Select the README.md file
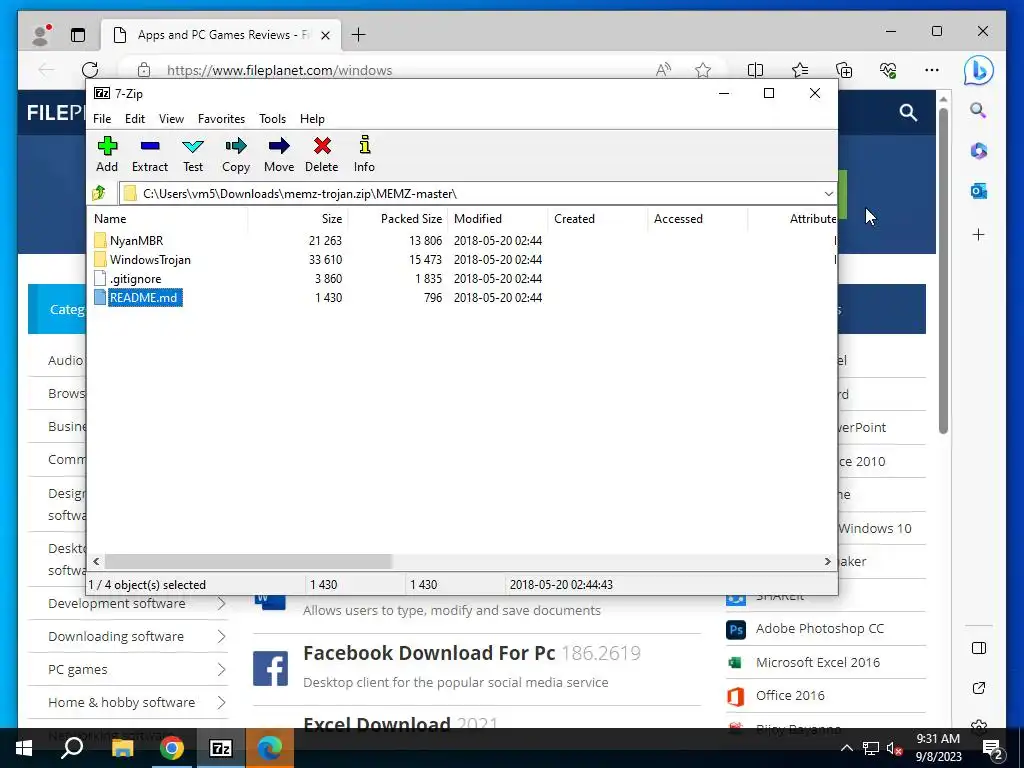The image size is (1024, 768). (144, 298)
